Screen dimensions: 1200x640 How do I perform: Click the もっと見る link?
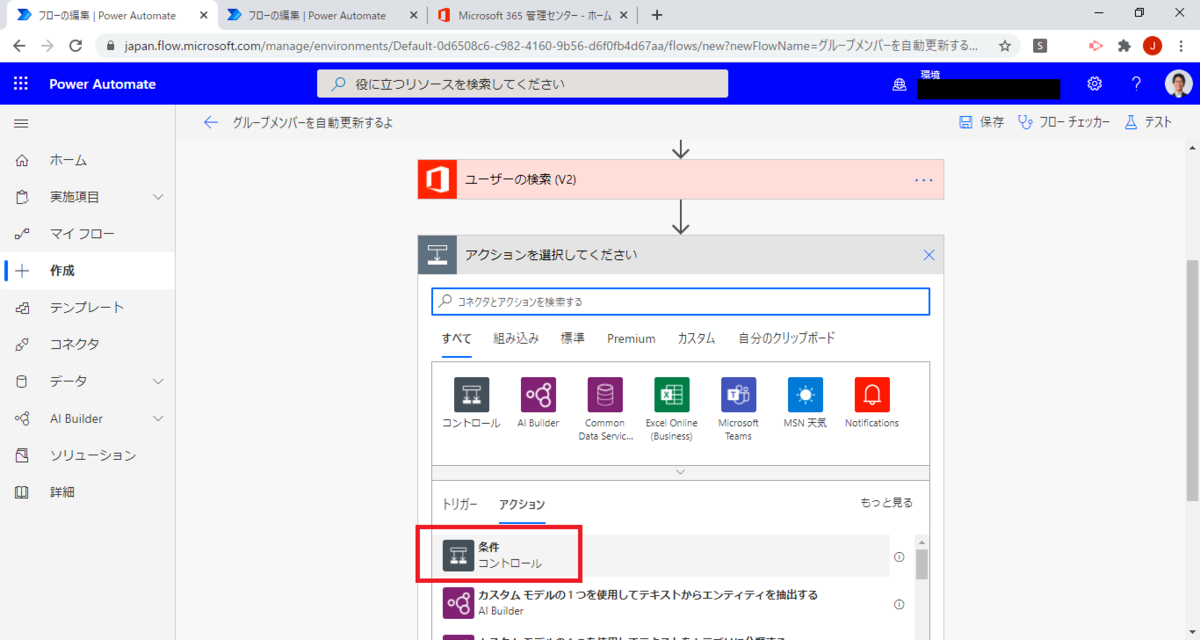[886, 503]
